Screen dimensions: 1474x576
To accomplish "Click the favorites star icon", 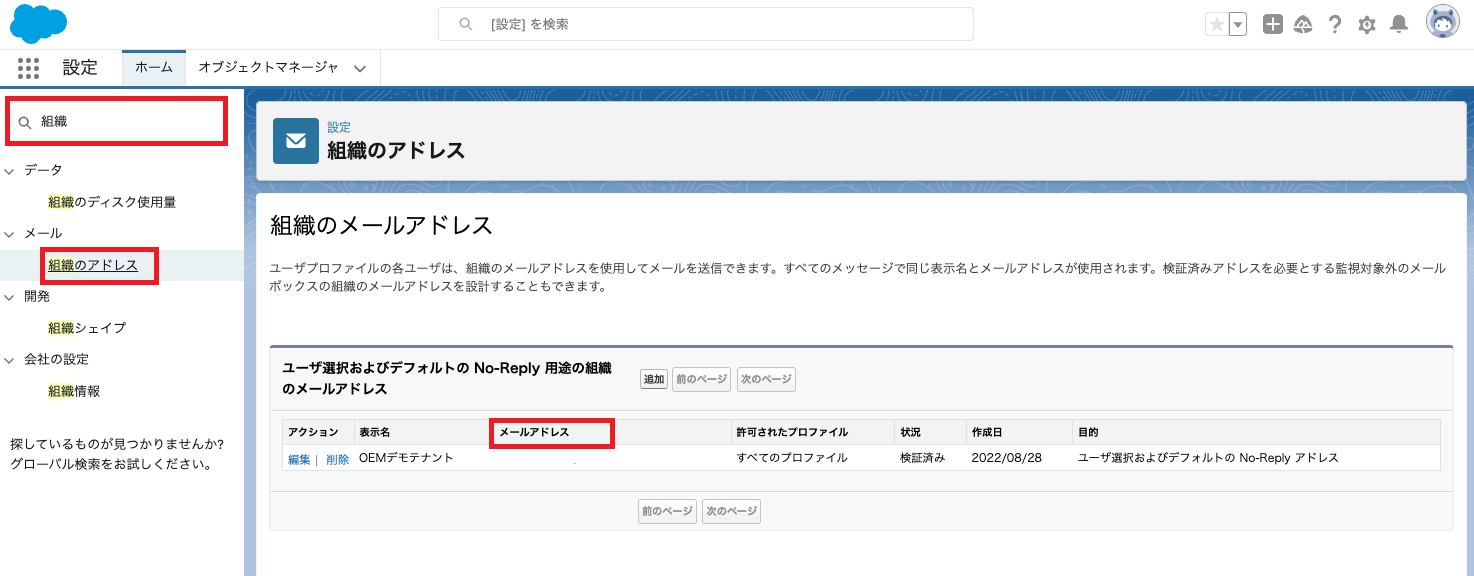I will pos(1216,25).
